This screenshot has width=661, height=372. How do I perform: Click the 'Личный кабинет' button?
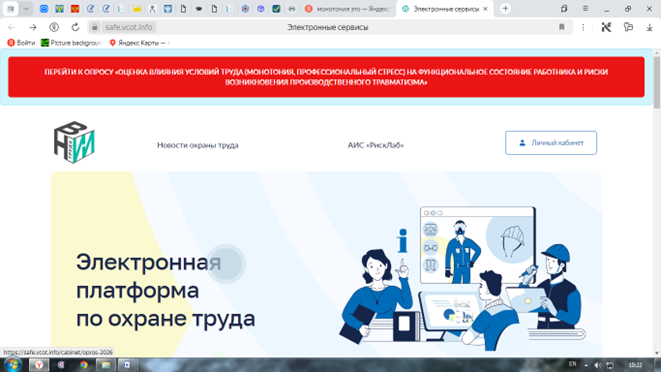pos(551,143)
